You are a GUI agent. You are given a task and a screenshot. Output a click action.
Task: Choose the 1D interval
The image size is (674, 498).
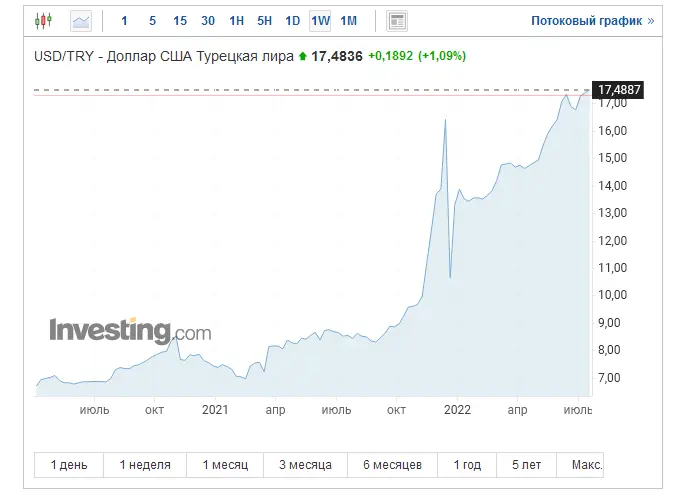(x=293, y=21)
